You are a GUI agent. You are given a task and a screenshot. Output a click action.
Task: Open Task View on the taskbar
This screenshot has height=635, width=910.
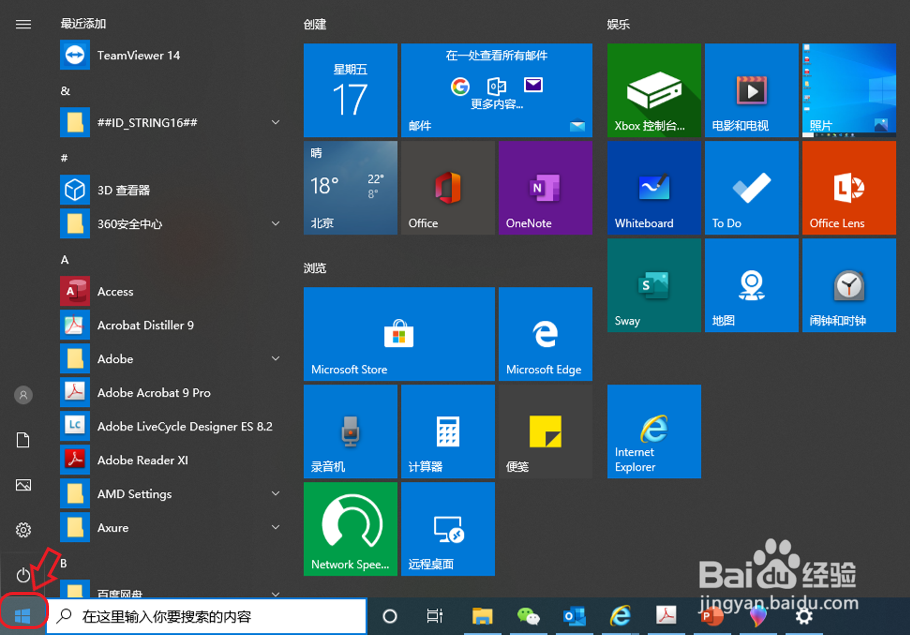coord(435,616)
